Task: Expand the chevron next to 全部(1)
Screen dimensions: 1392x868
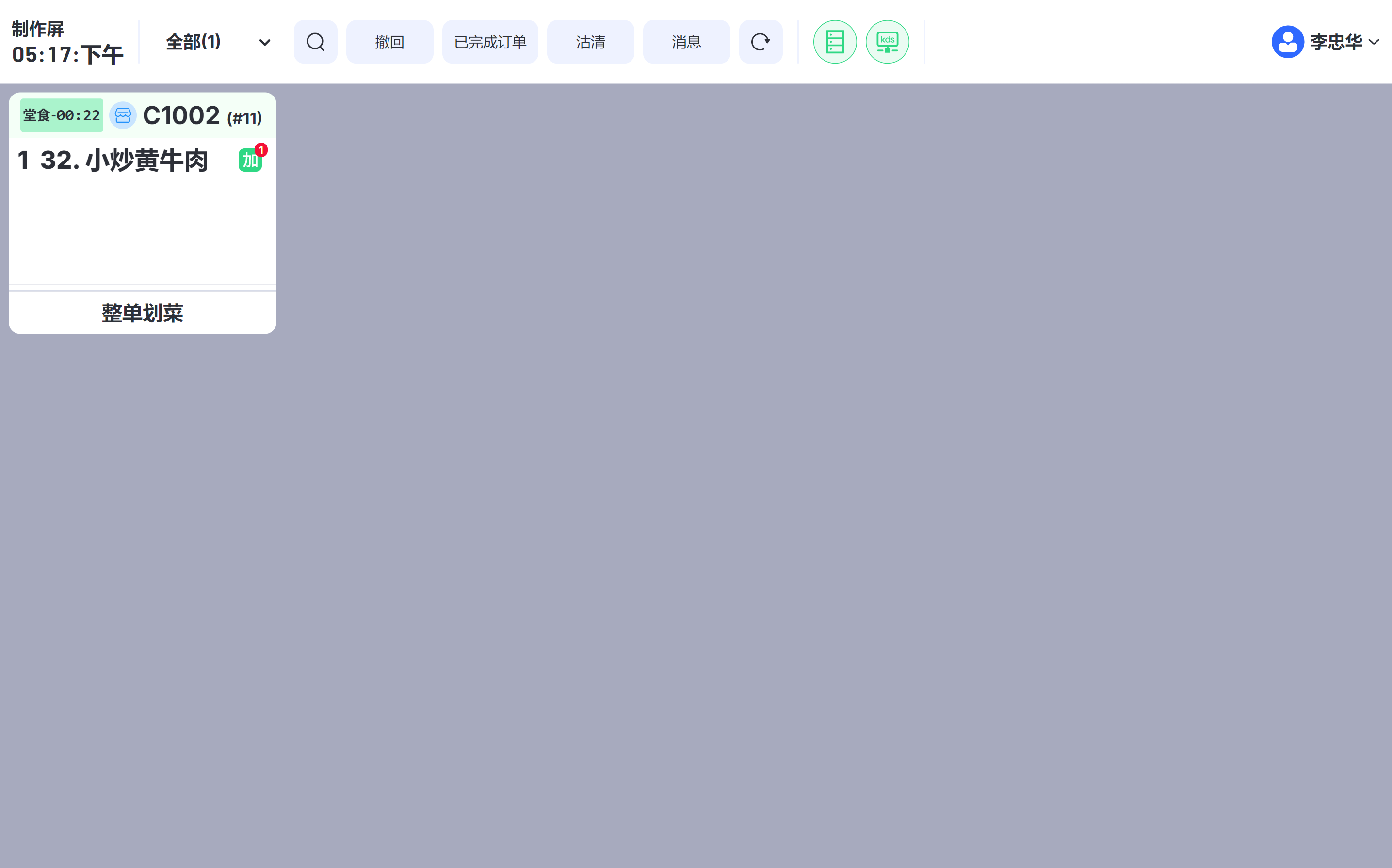Action: (x=265, y=43)
